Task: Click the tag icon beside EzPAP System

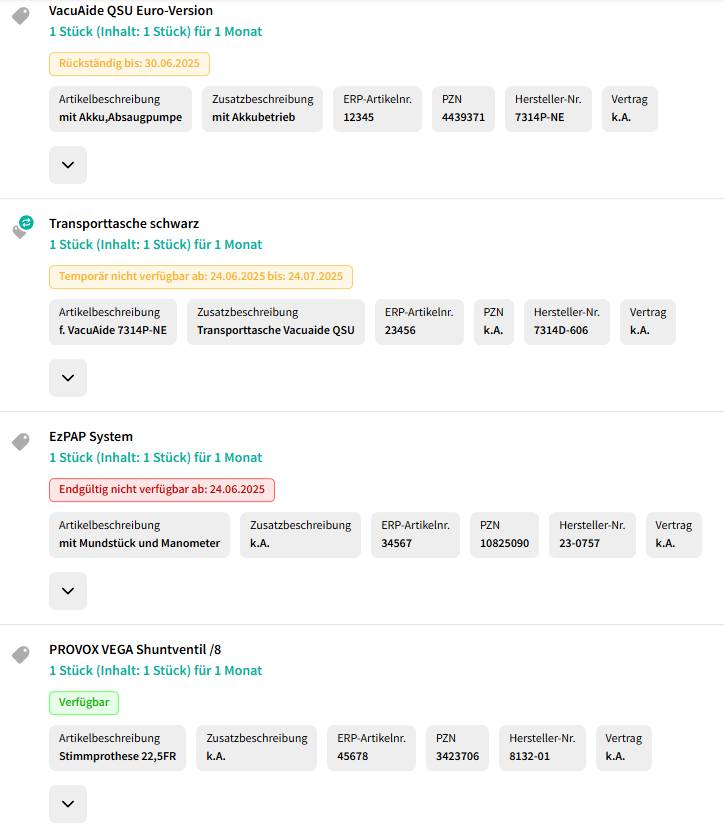Action: (x=21, y=441)
